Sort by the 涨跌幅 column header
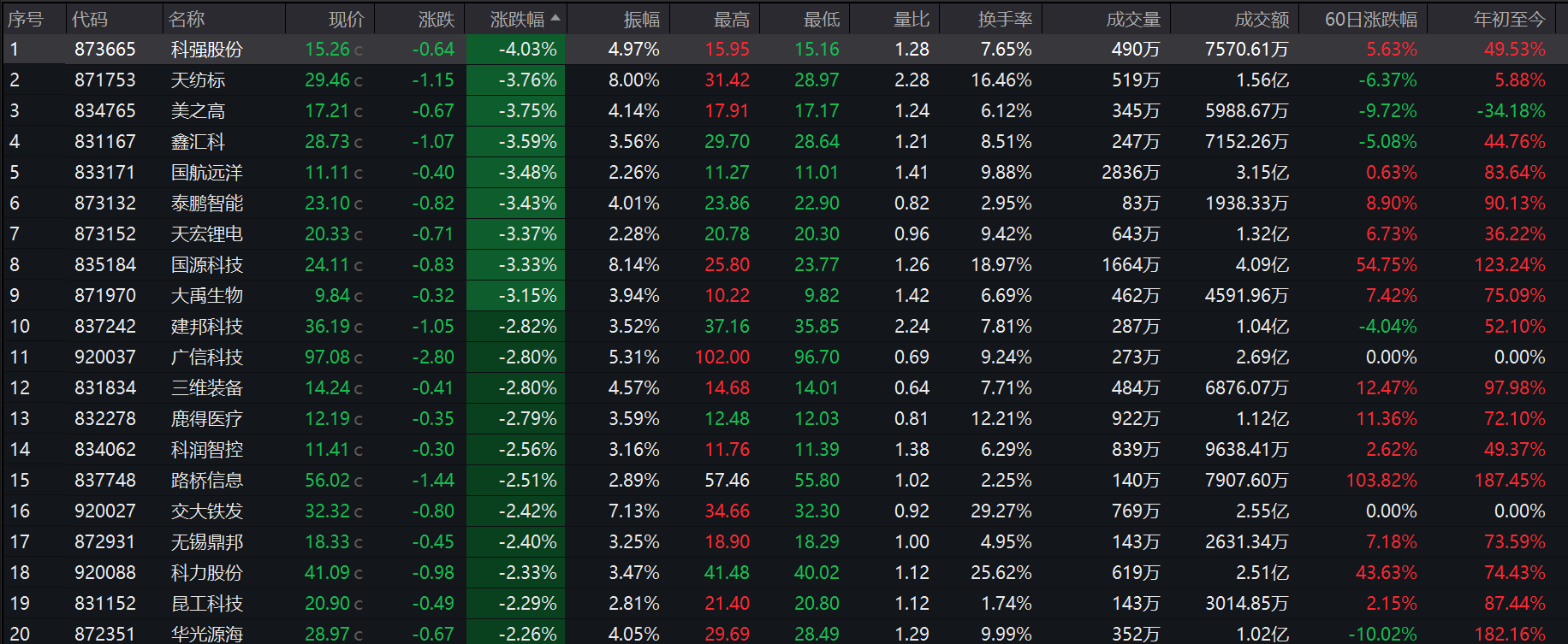The width and height of the screenshot is (1568, 644). 517,19
